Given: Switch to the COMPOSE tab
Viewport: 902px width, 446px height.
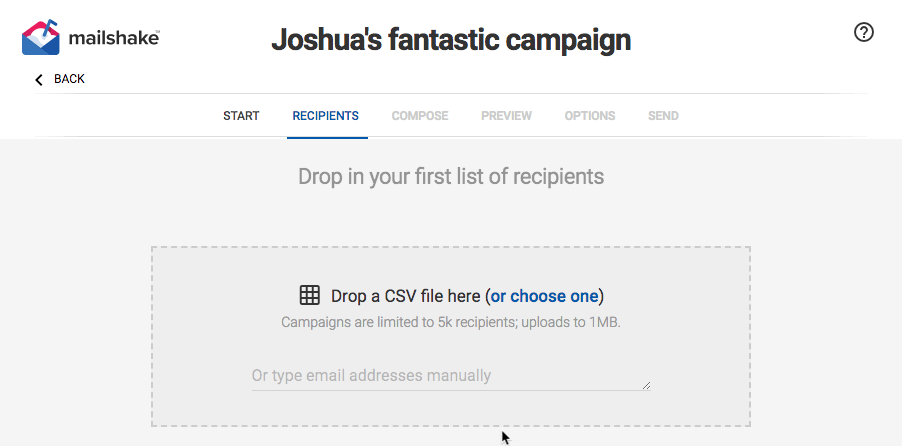Looking at the screenshot, I should coord(420,116).
